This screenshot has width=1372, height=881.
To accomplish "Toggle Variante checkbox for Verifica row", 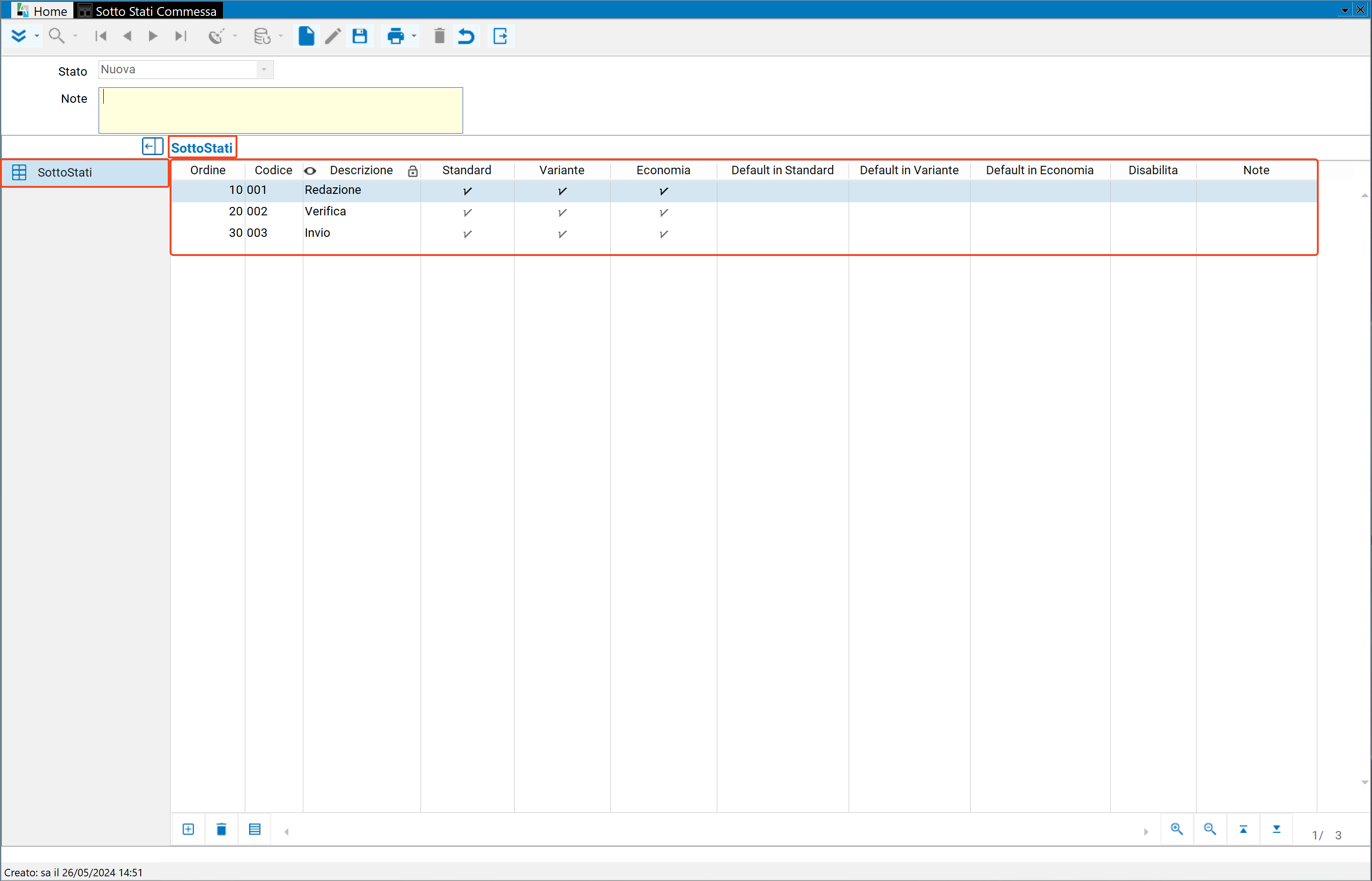I will click(x=563, y=212).
